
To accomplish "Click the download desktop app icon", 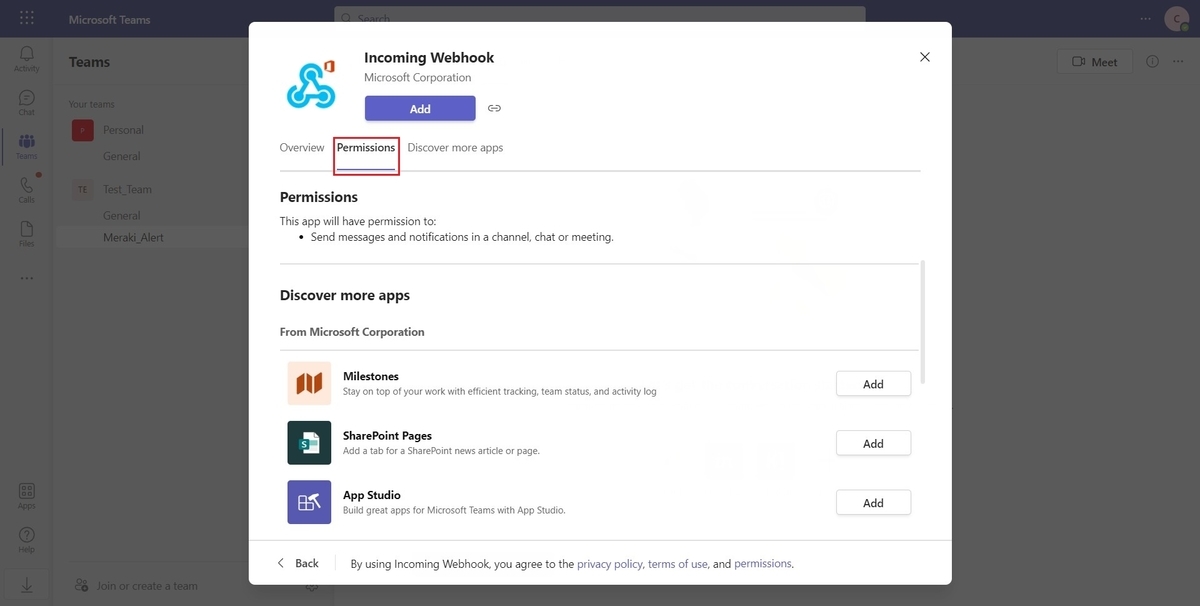I will click(x=26, y=586).
